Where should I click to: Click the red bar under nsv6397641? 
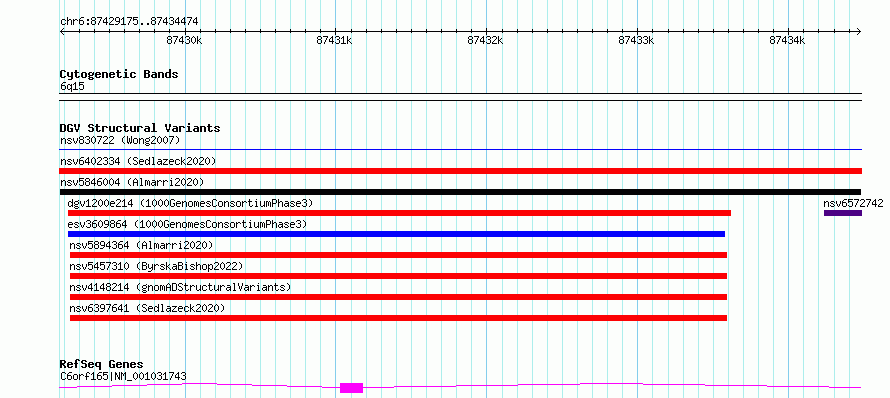coord(398,318)
